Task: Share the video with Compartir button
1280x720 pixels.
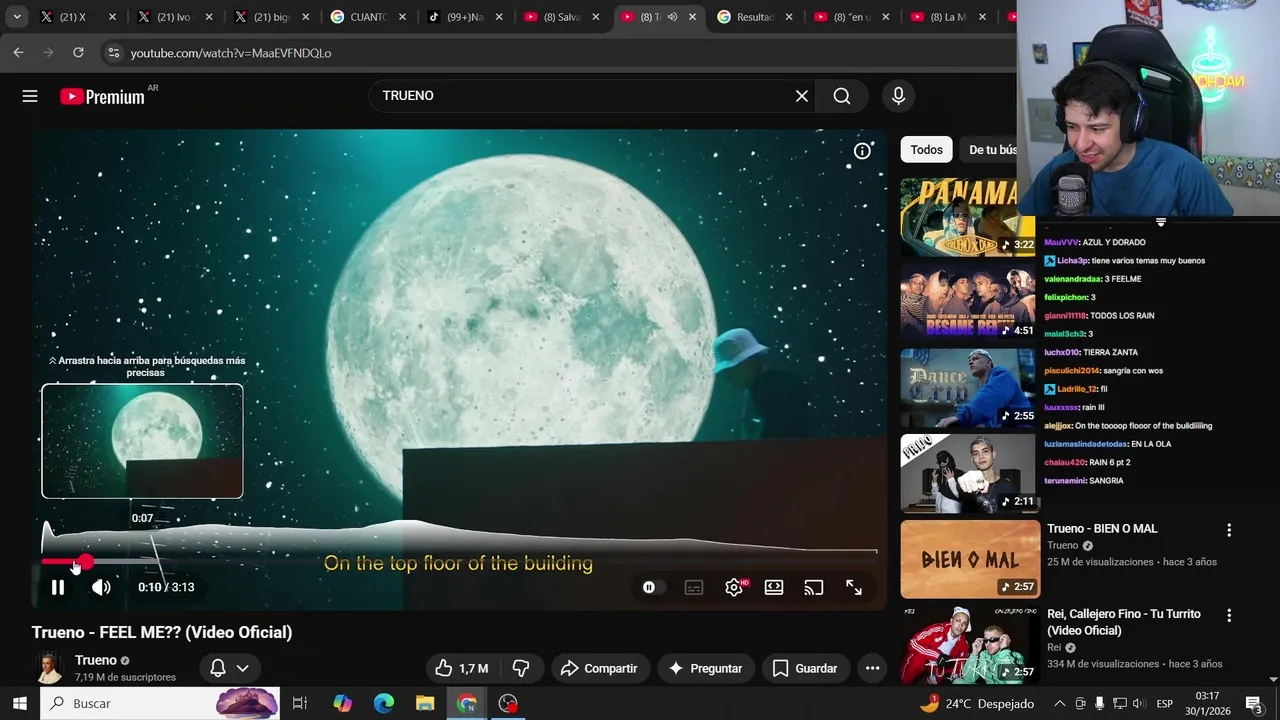Action: click(x=599, y=668)
